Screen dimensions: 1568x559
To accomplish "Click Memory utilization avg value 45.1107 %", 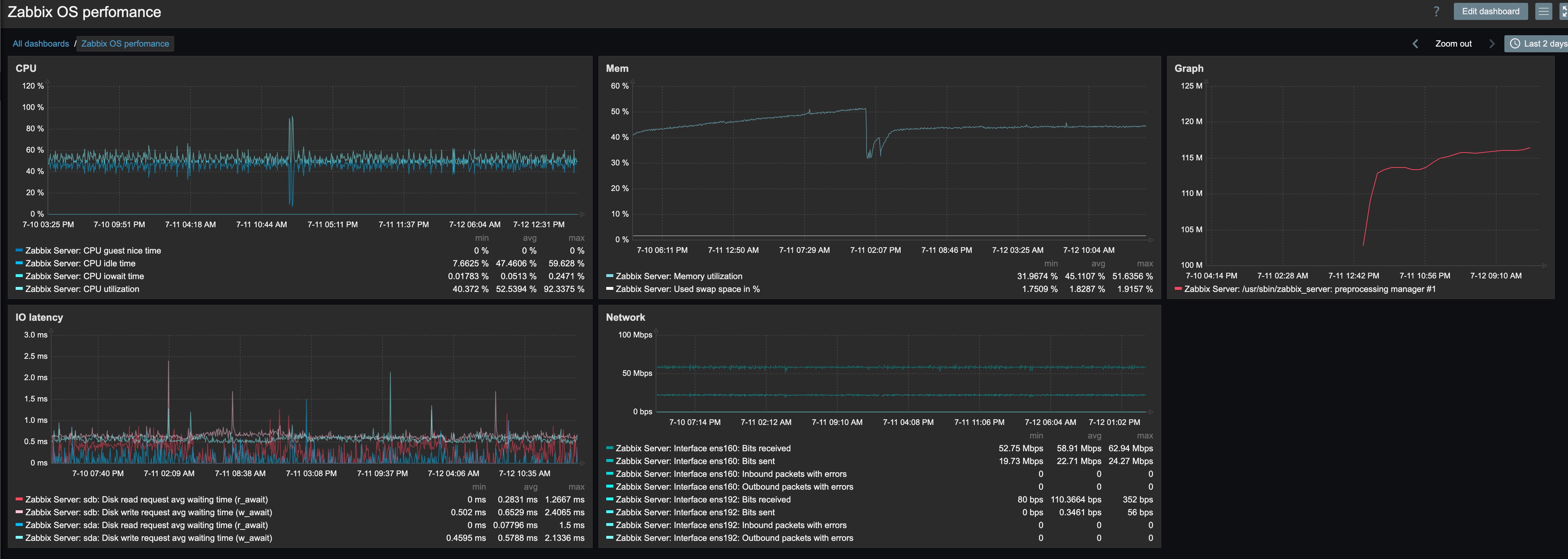I will point(1085,276).
